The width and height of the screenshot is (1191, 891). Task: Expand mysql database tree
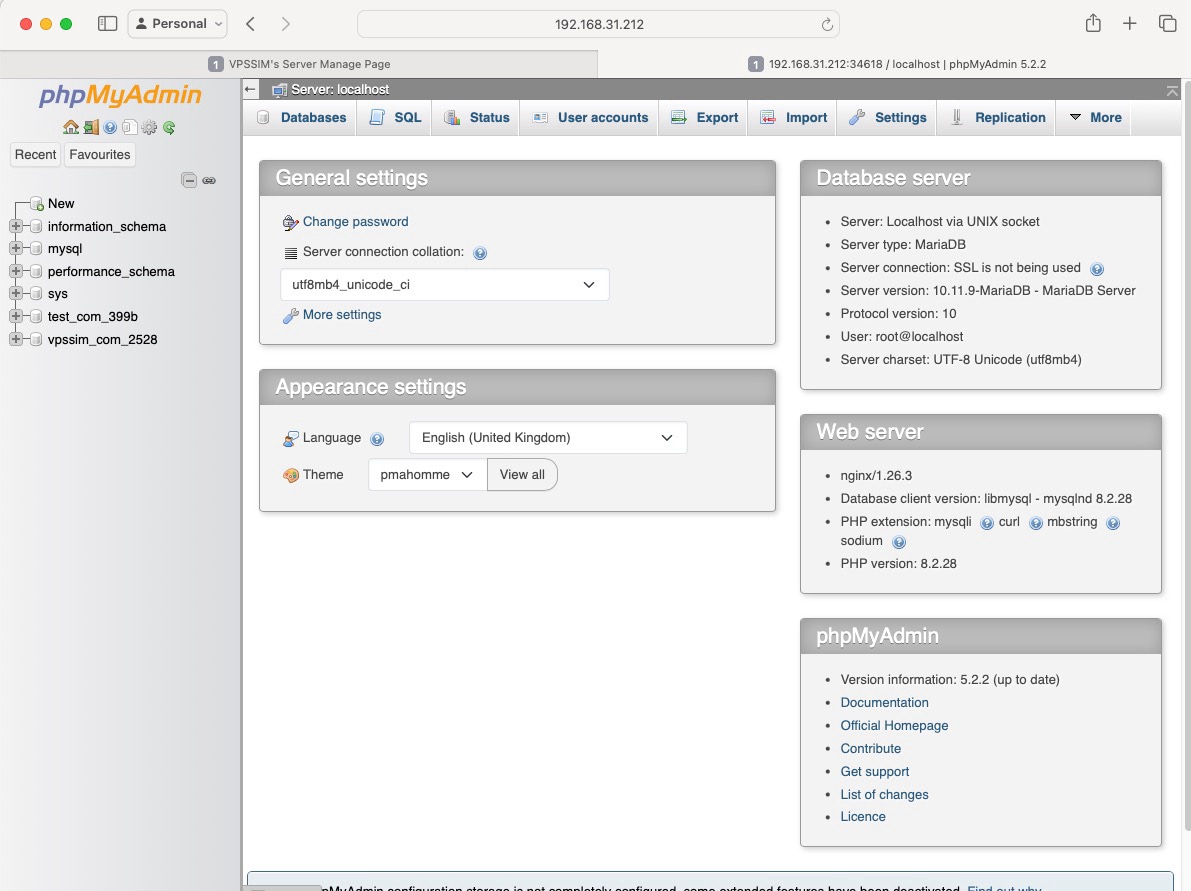pyautogui.click(x=15, y=248)
